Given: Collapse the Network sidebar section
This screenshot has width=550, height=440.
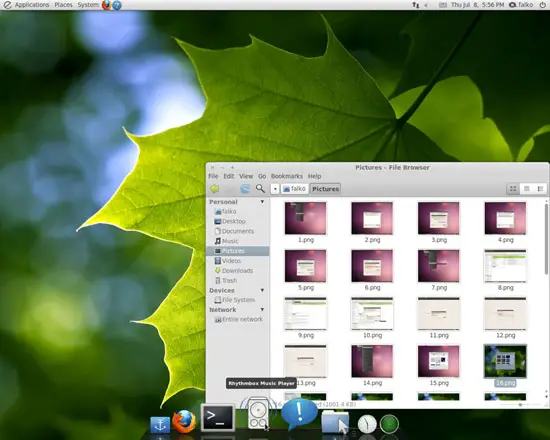Looking at the screenshot, I should [x=262, y=309].
